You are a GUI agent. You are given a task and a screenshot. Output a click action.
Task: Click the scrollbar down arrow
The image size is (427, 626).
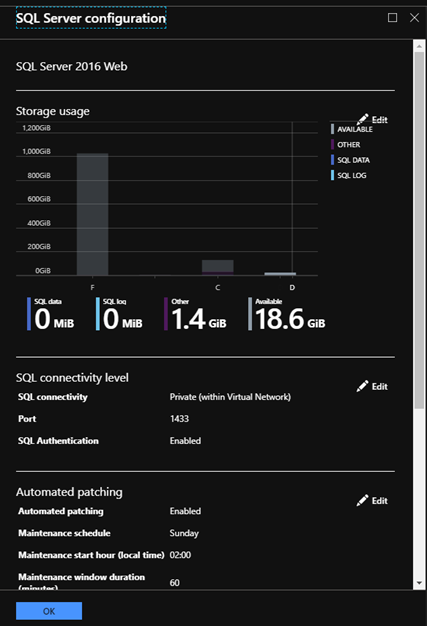[x=419, y=583]
